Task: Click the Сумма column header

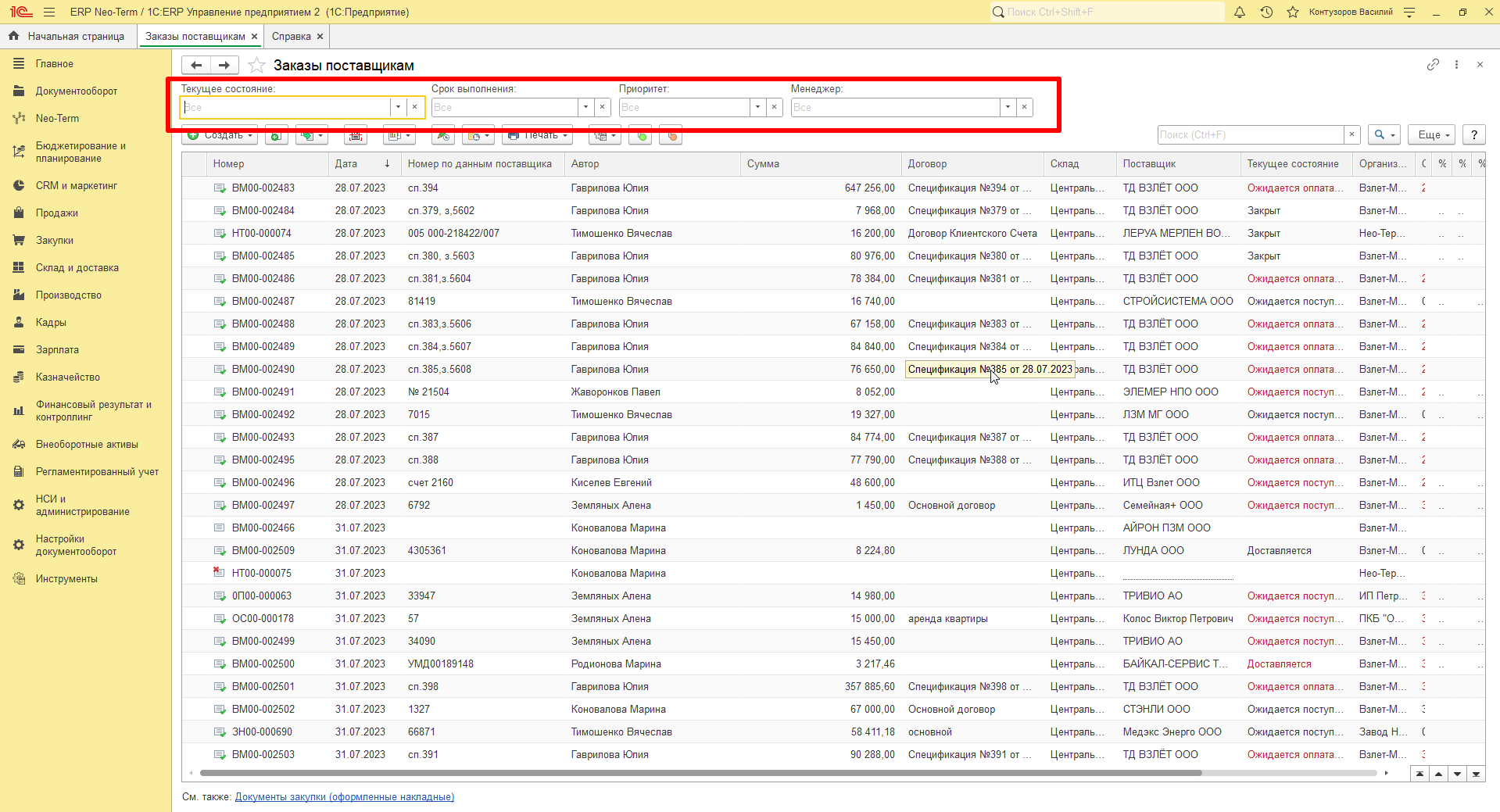Action: click(821, 163)
